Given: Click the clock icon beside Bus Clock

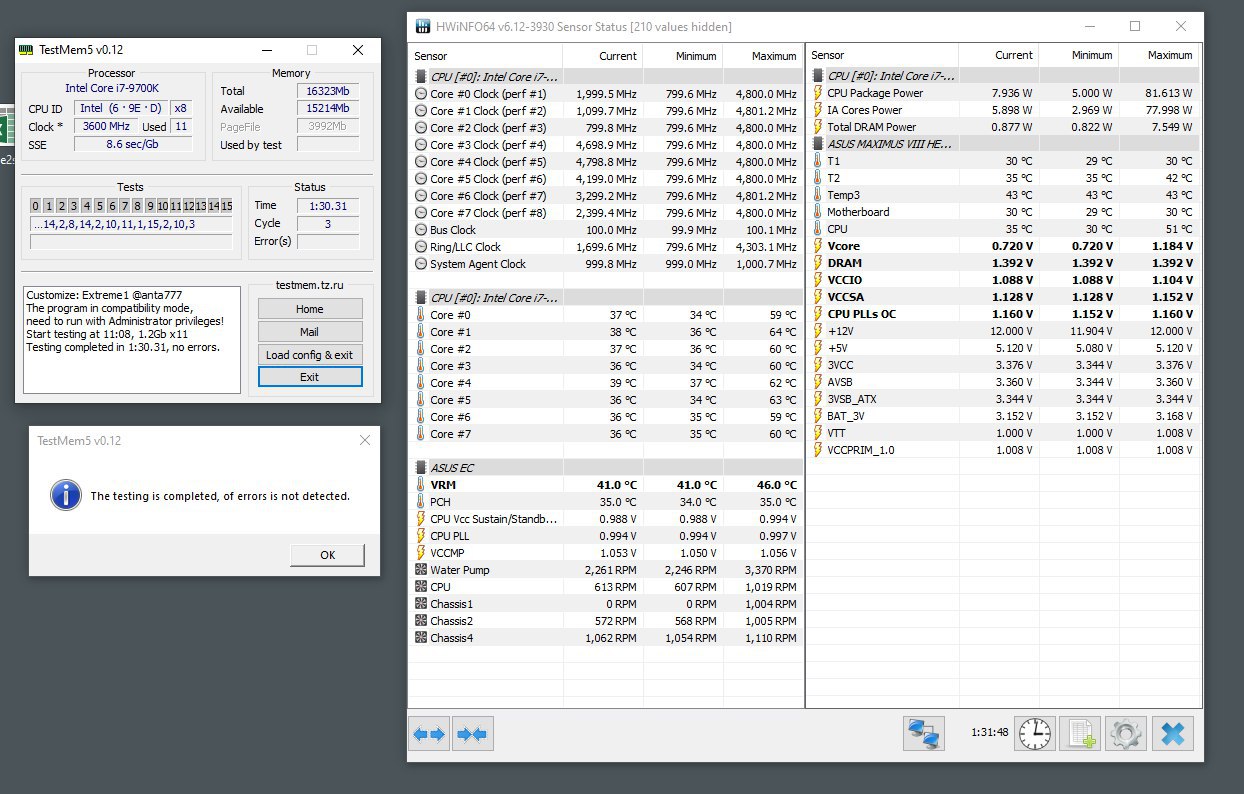Looking at the screenshot, I should coord(421,230).
